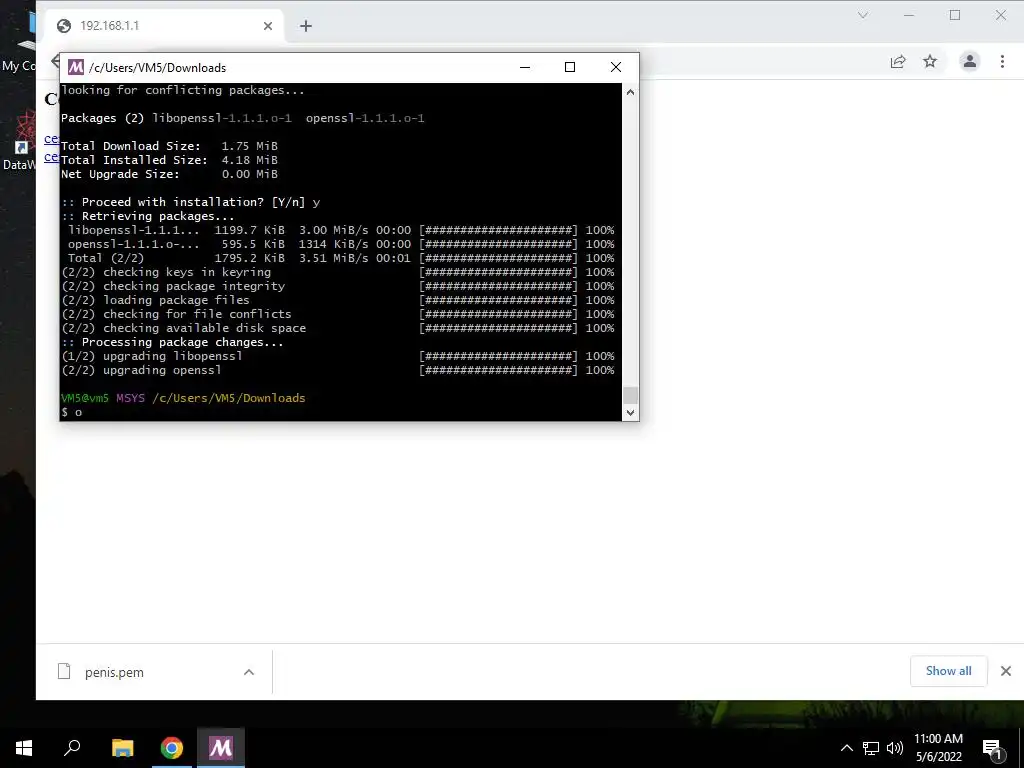Click the 'upgrading libopenssl' progress bar
Screen dimensions: 1024x768
click(x=498, y=356)
